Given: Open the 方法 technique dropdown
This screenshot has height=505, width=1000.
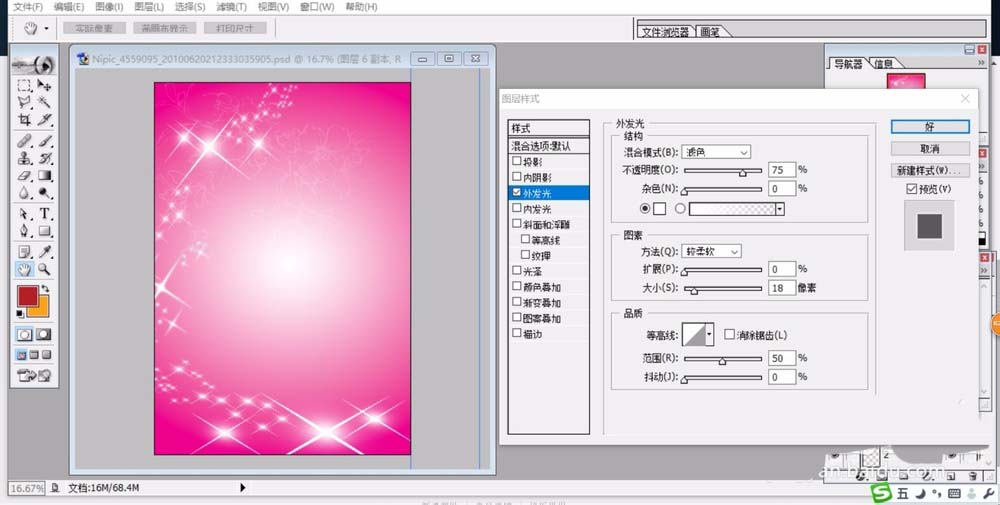Looking at the screenshot, I should click(x=711, y=251).
